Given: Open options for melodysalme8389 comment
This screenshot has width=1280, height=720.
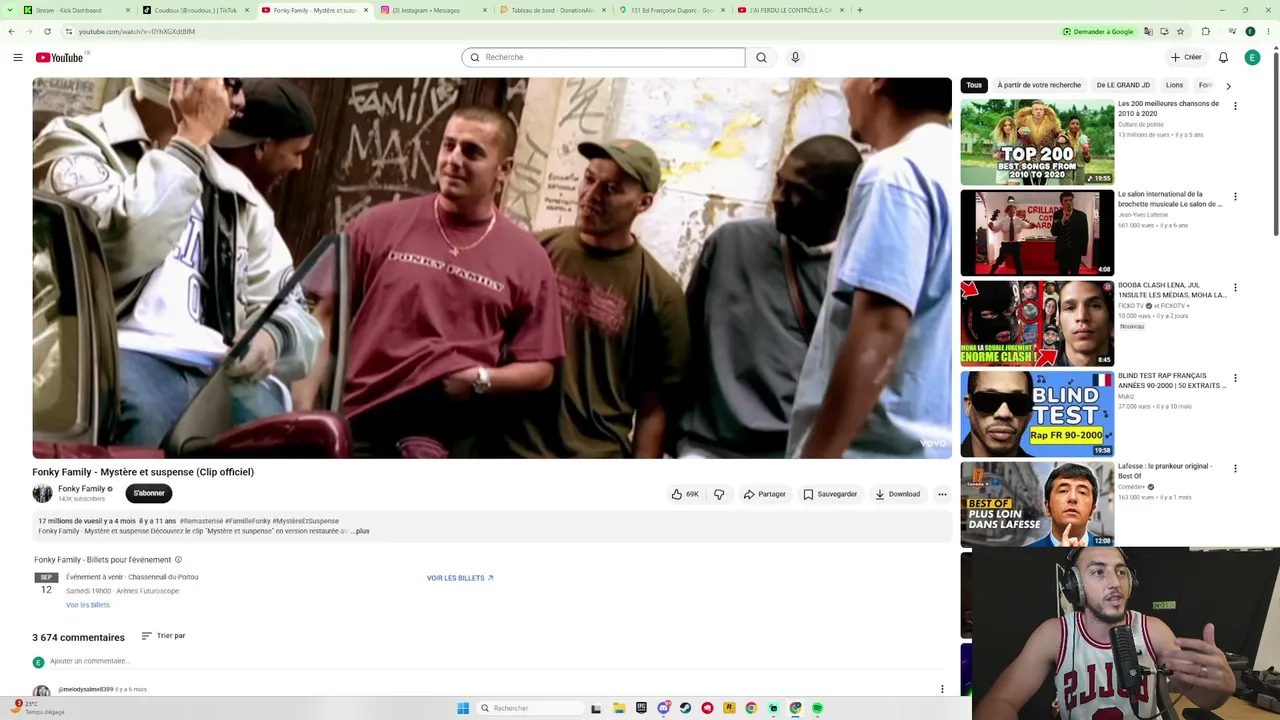Looking at the screenshot, I should pyautogui.click(x=942, y=689).
